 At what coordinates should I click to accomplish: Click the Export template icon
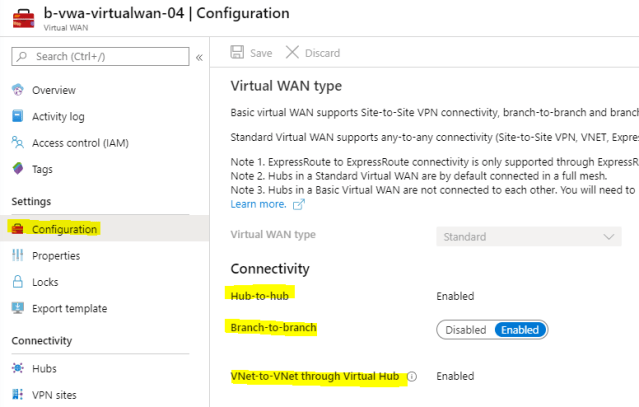click(x=18, y=308)
